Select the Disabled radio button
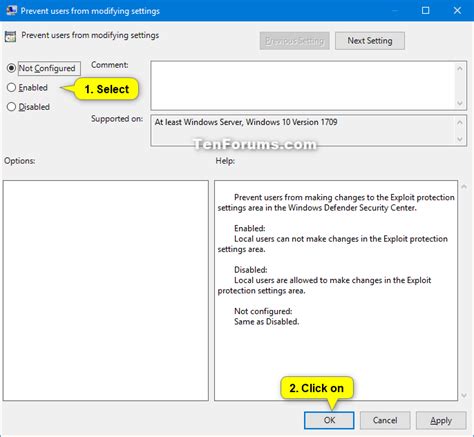This screenshot has height=437, width=474. [x=11, y=107]
